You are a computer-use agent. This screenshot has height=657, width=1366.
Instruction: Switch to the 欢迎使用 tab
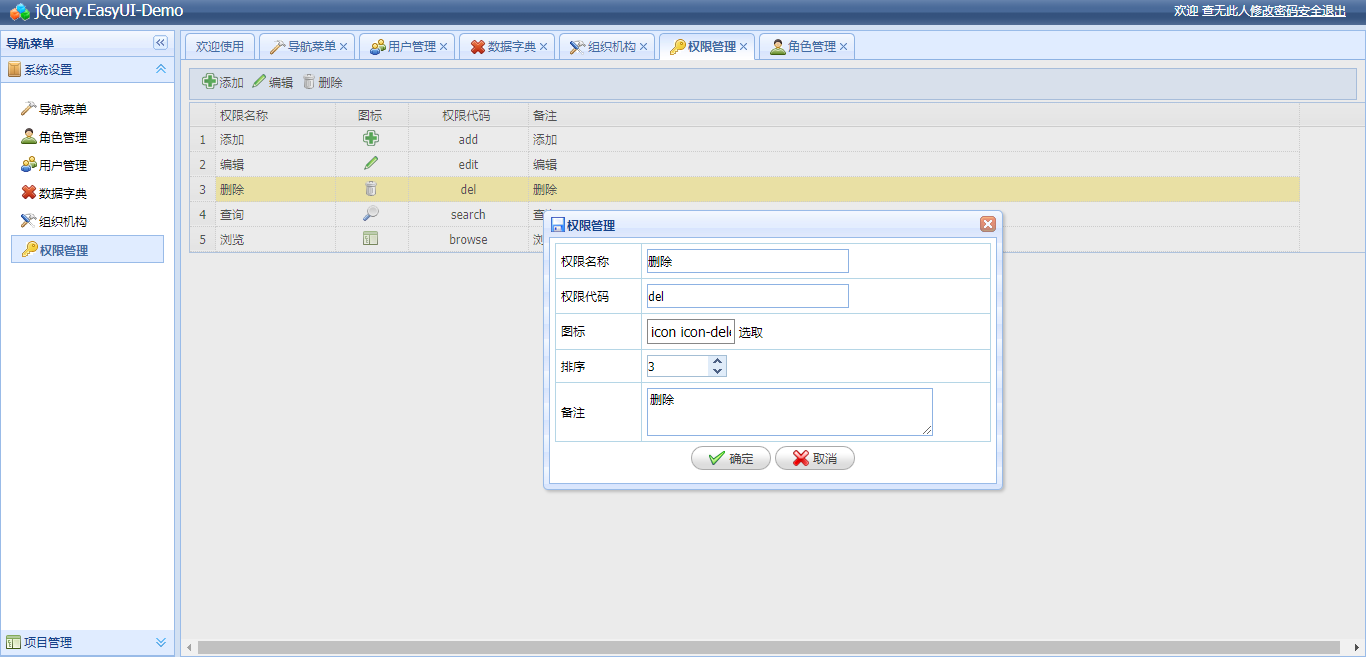tap(220, 46)
